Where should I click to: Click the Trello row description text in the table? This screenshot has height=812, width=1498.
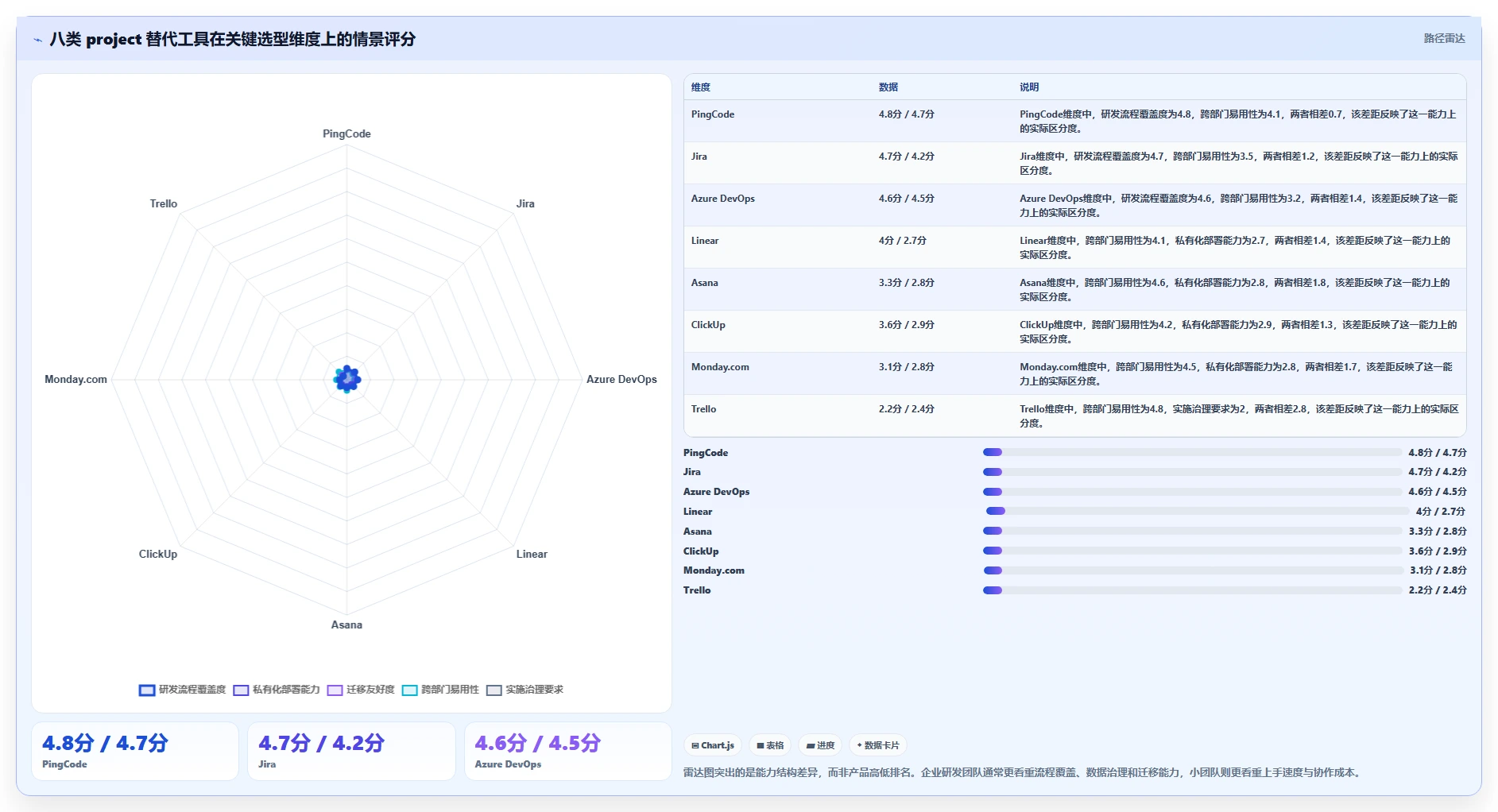(x=1239, y=416)
